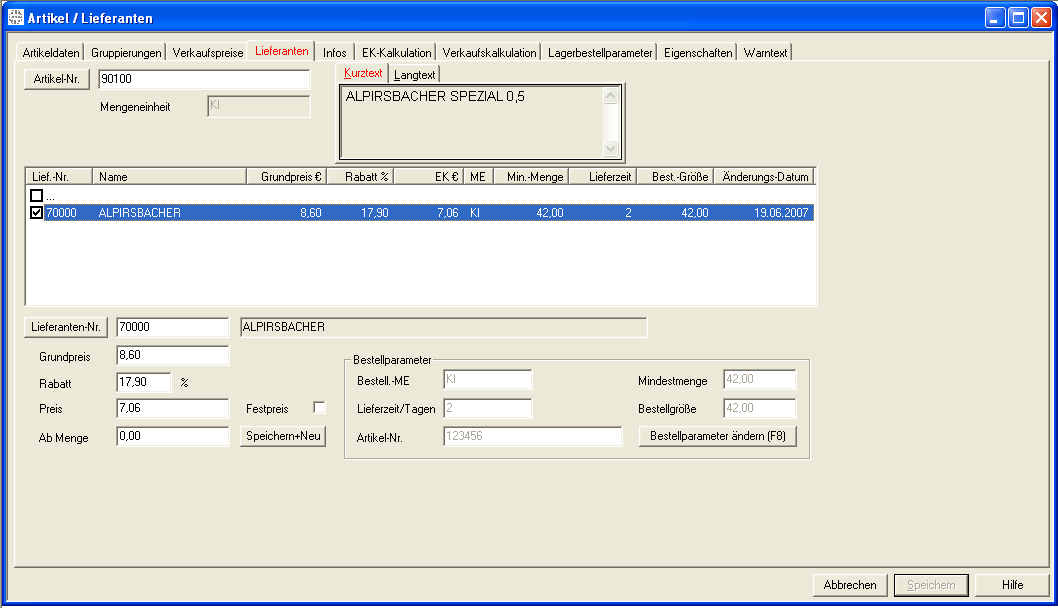The height and width of the screenshot is (608, 1058).
Task: Click the Kurztext scroll down arrow
Action: [x=612, y=148]
